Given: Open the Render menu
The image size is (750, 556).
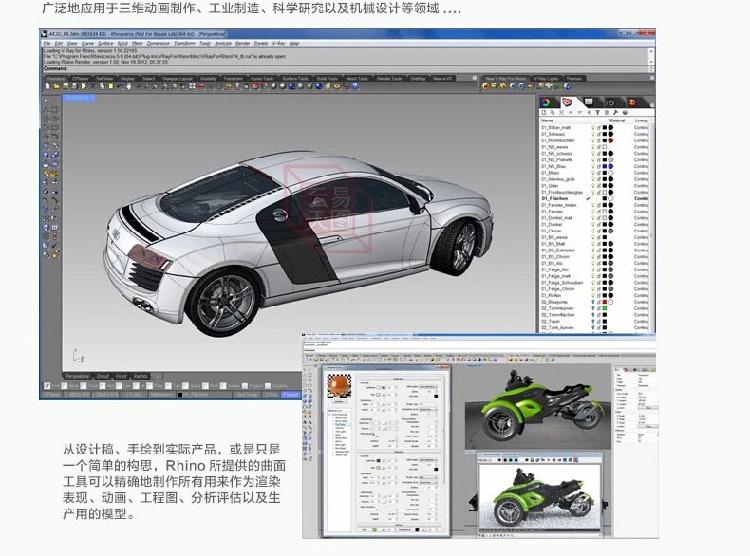Looking at the screenshot, I should [243, 44].
